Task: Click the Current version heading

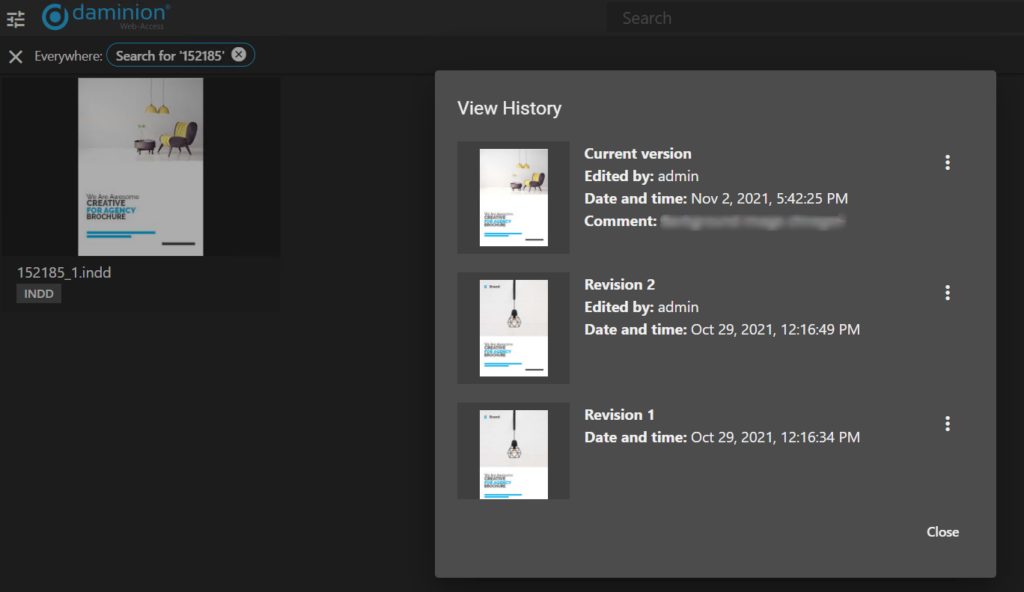Action: 637,154
